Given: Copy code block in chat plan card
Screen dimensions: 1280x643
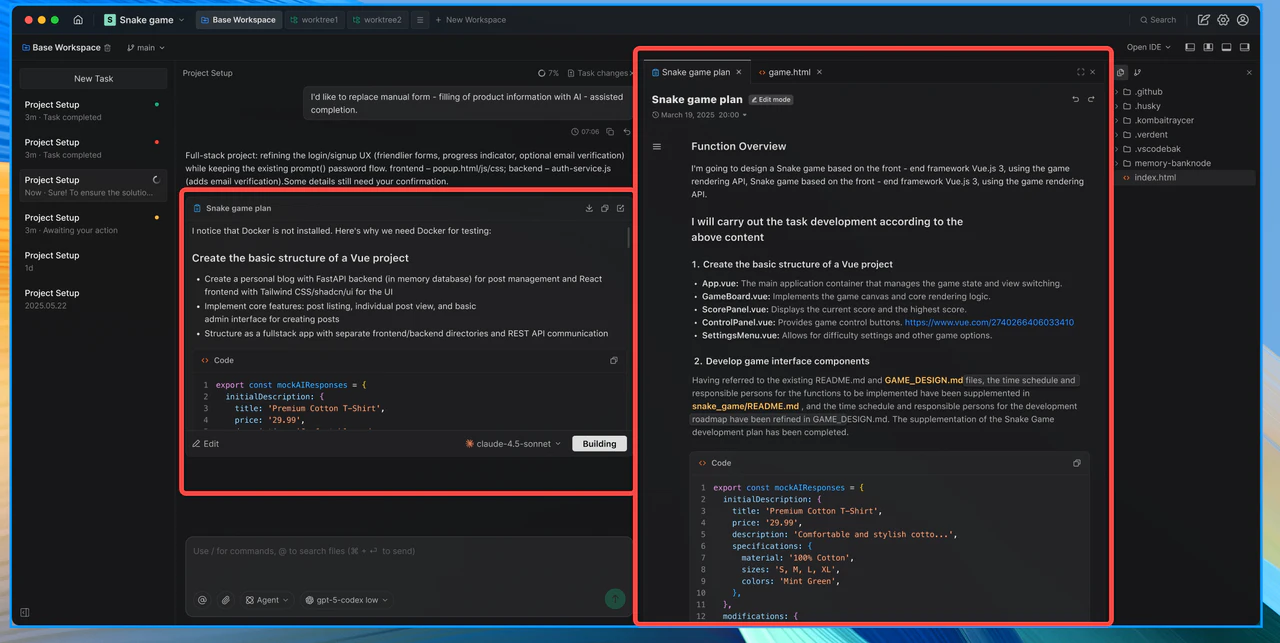Looking at the screenshot, I should [614, 360].
